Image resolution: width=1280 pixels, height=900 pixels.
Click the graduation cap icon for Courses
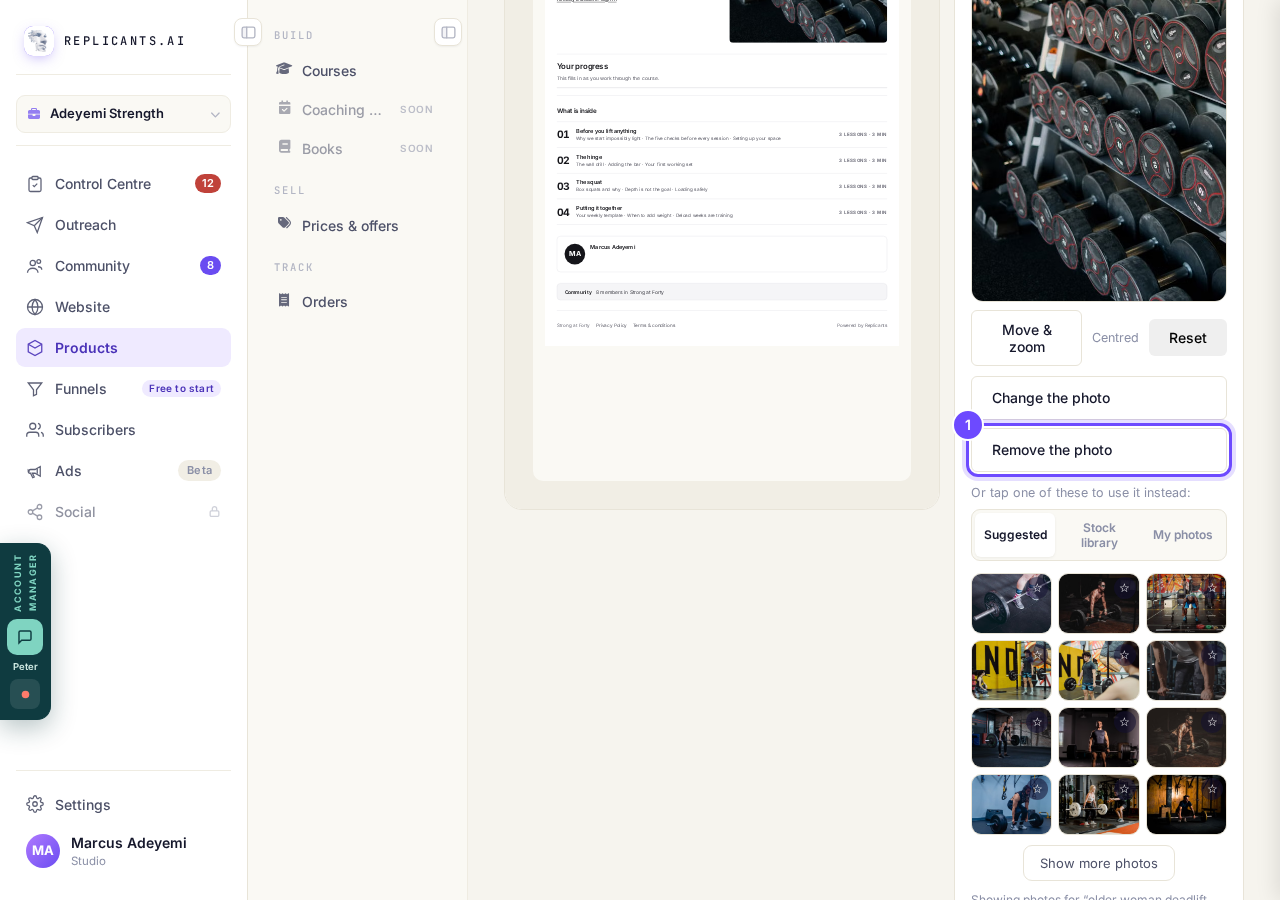(x=284, y=70)
